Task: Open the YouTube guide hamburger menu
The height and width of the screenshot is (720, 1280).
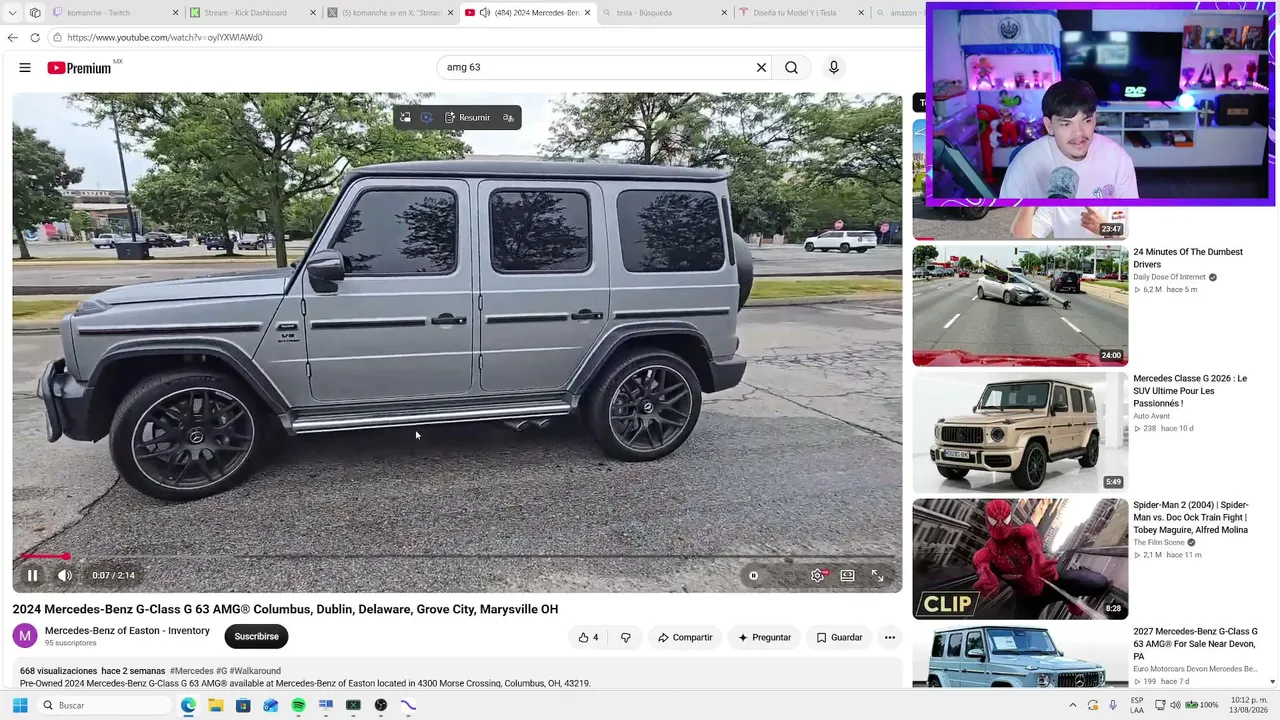Action: coord(25,68)
